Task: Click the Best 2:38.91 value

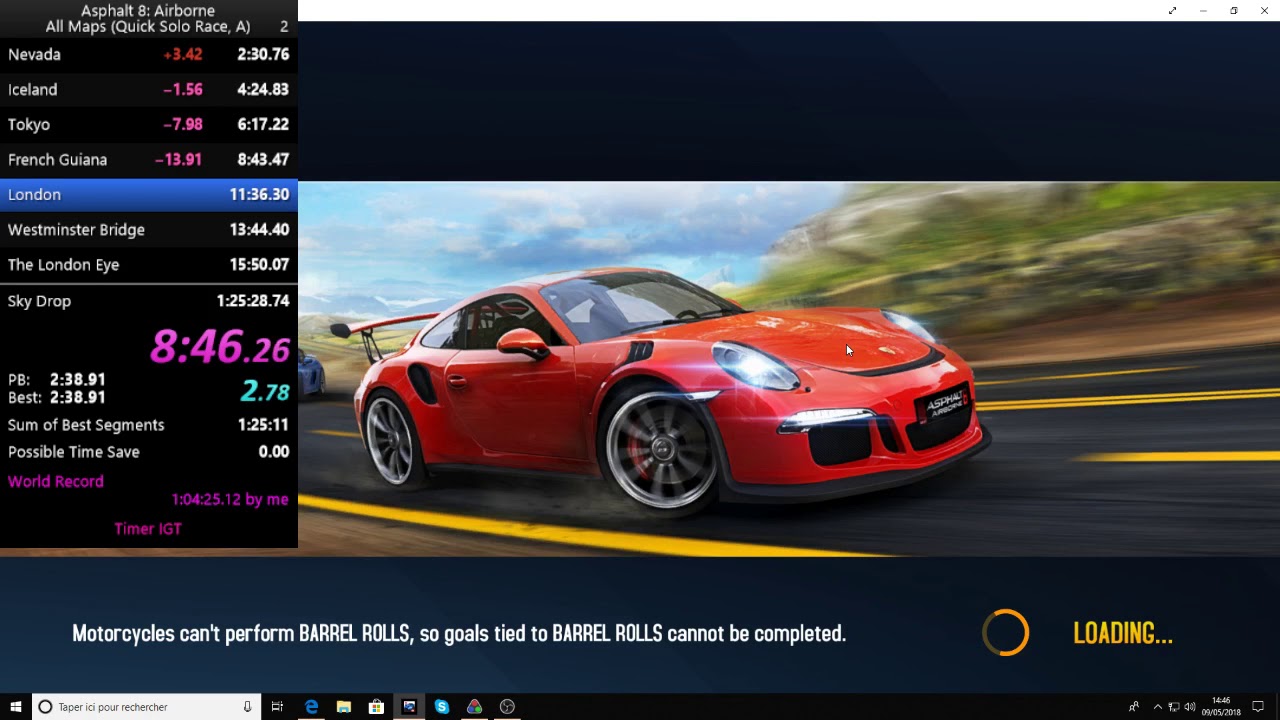Action: [78, 398]
